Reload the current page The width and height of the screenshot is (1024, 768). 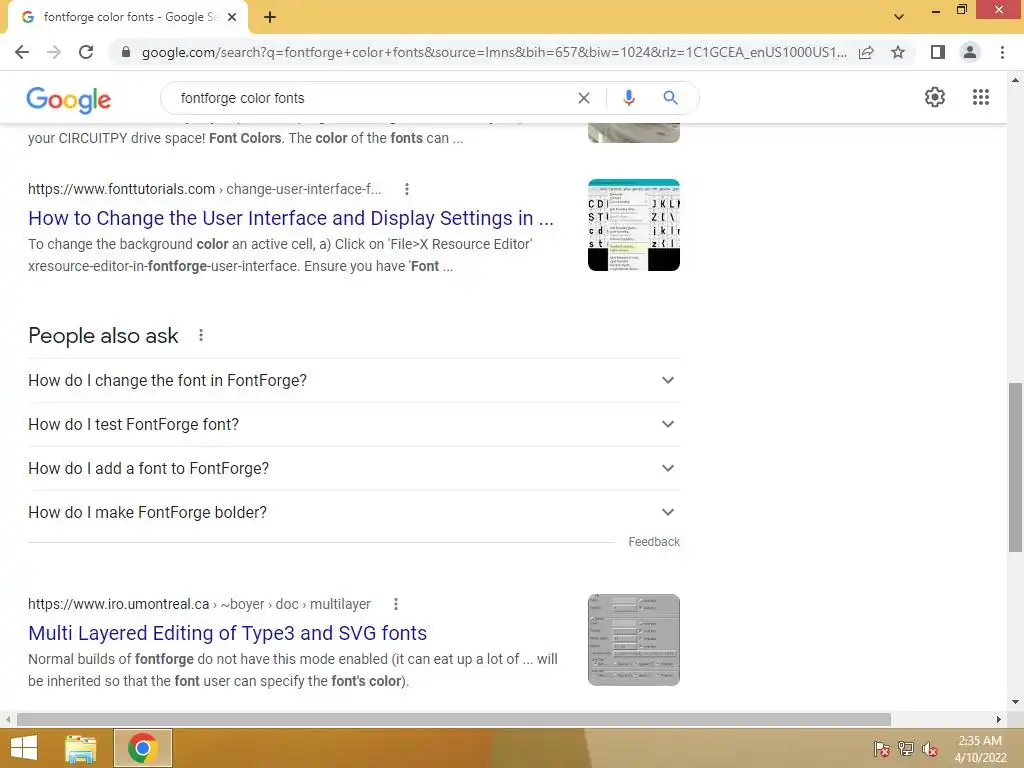tap(86, 52)
